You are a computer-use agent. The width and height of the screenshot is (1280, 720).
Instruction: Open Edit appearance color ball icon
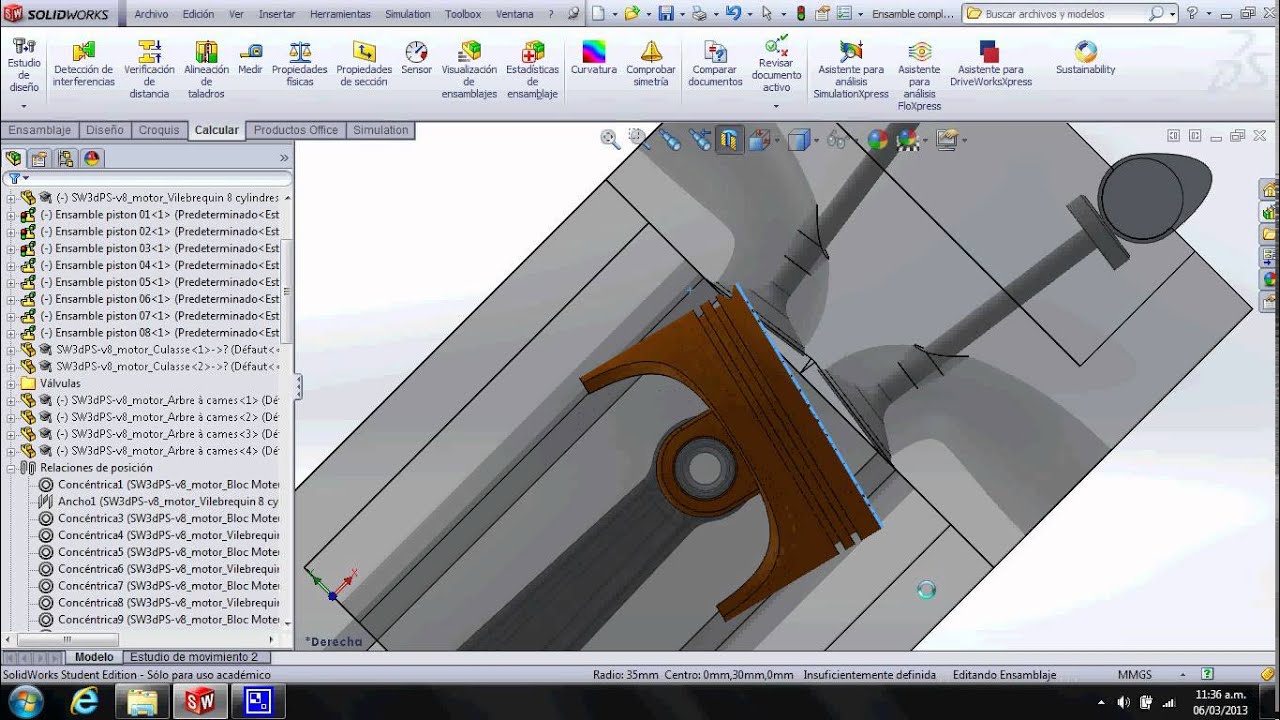[x=877, y=140]
